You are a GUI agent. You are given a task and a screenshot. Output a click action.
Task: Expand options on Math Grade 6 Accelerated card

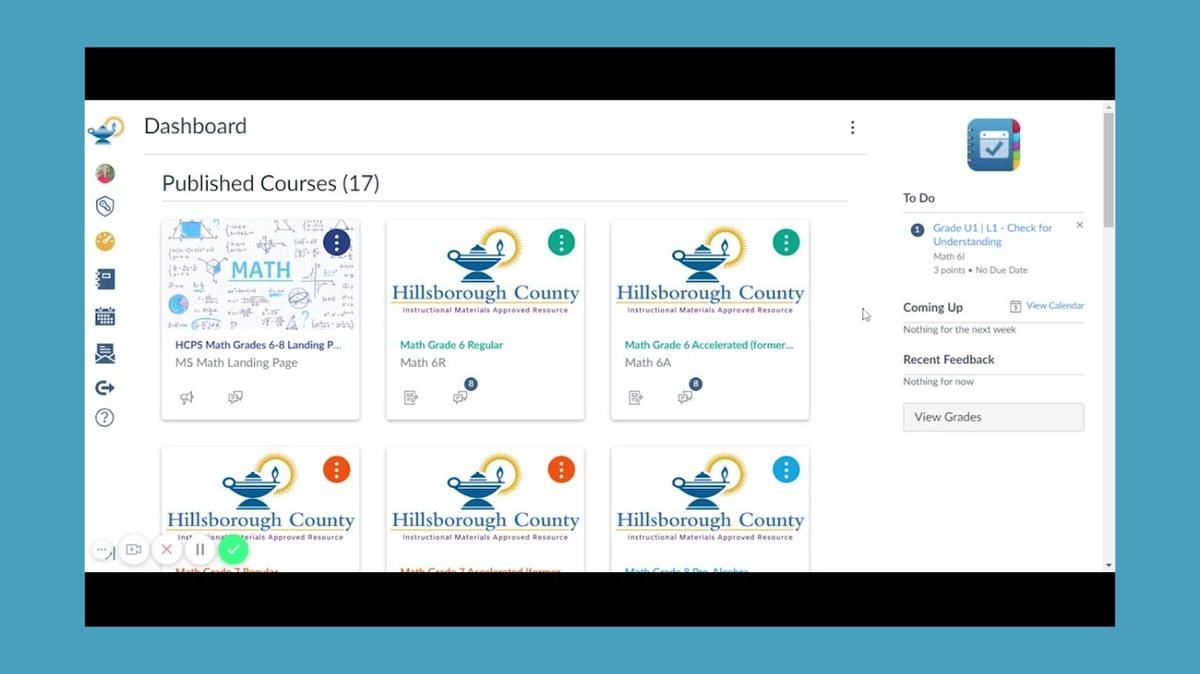point(786,242)
